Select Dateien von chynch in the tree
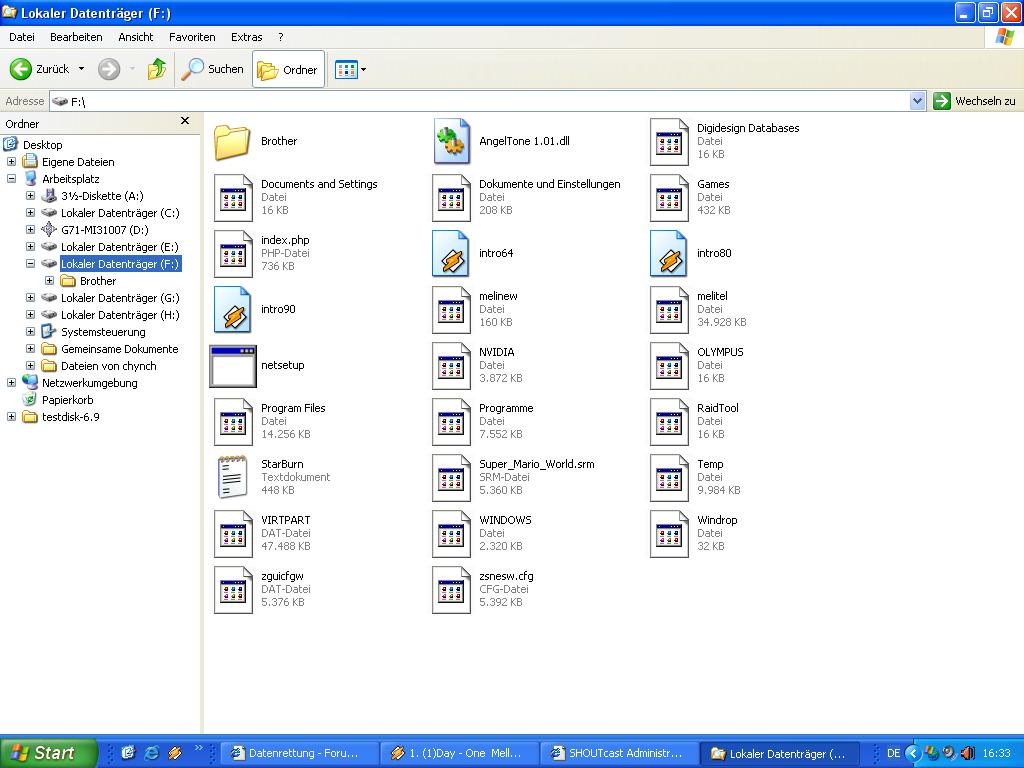Screen dimensions: 1024x768 (x=108, y=366)
